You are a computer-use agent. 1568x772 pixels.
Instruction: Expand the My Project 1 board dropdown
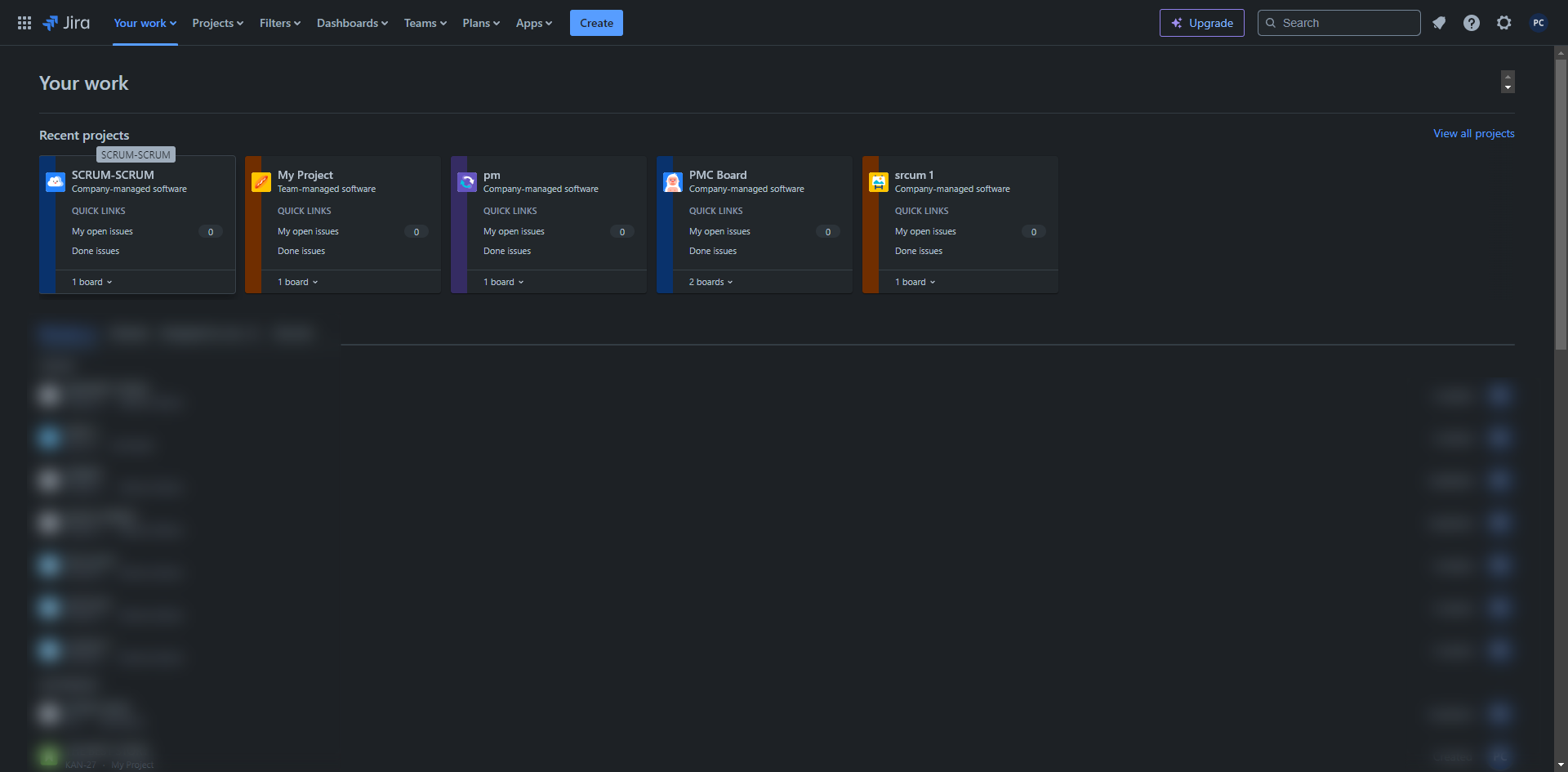298,282
